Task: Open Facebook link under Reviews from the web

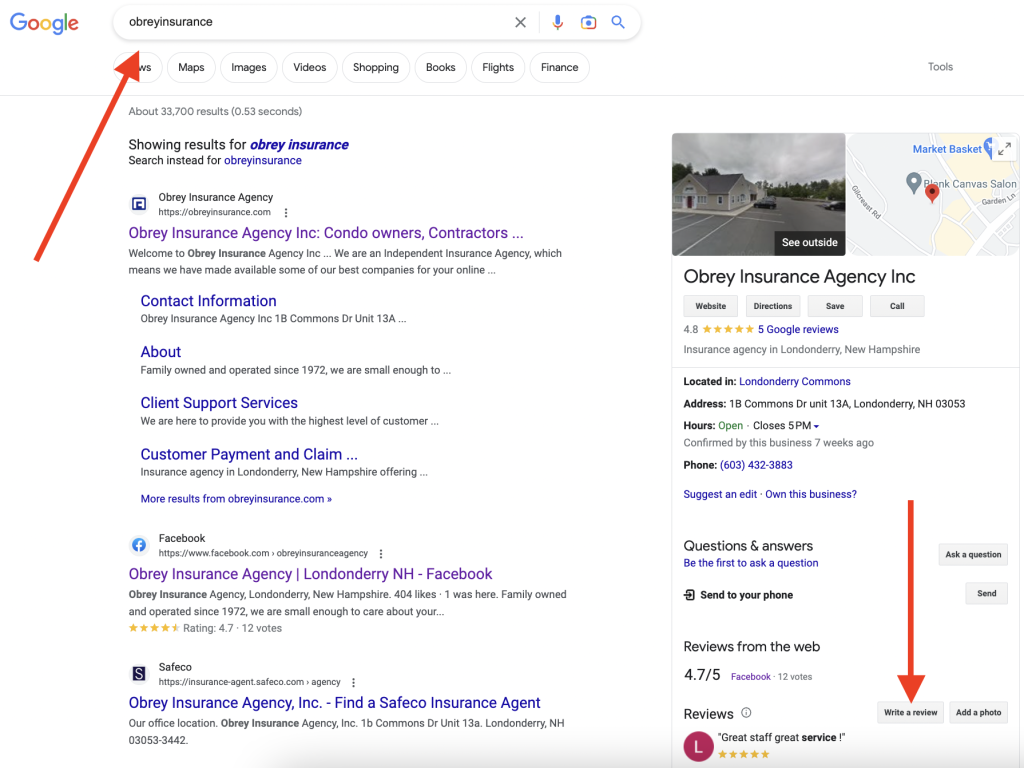Action: pos(750,677)
